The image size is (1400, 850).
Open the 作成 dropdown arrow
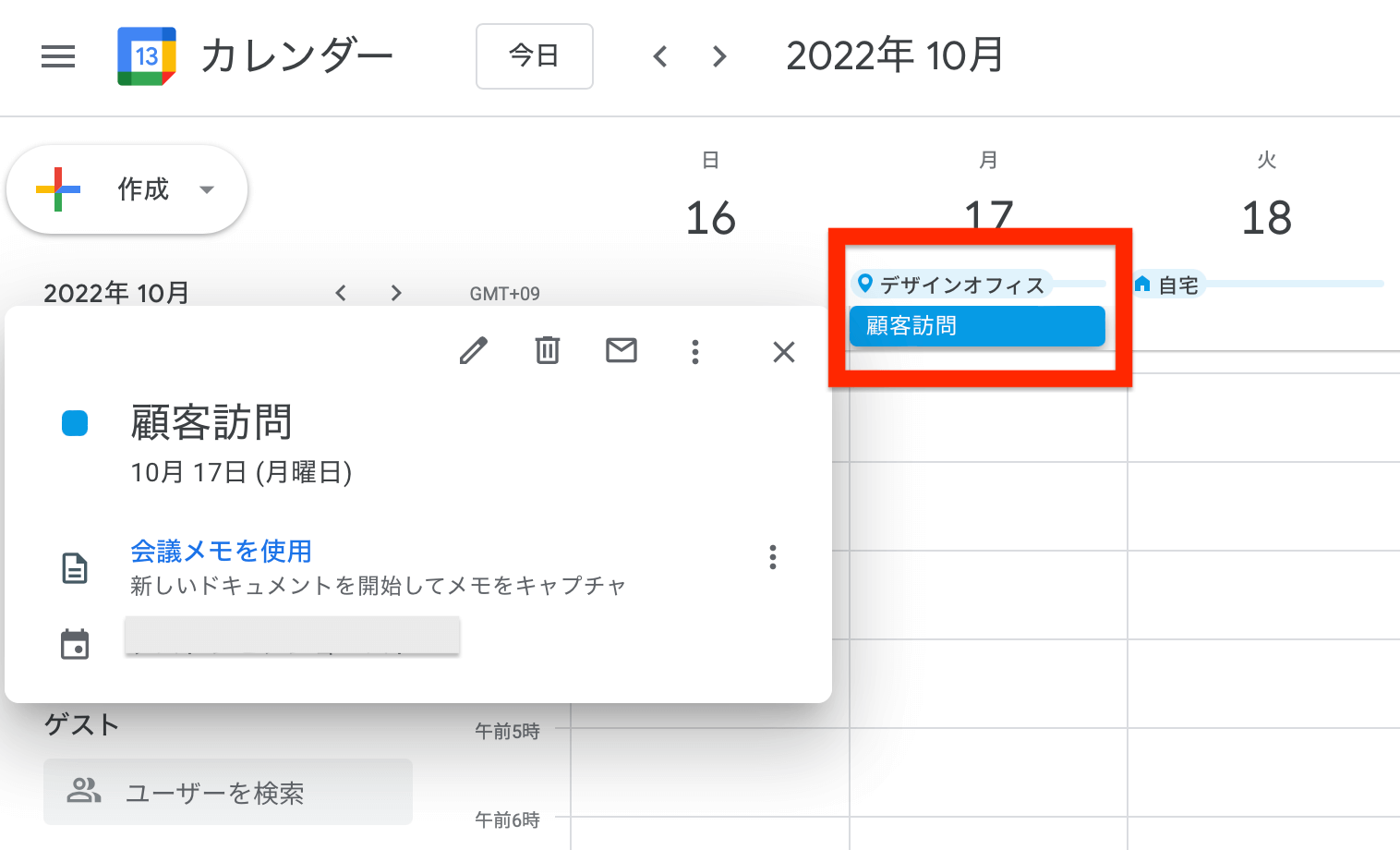pos(207,189)
